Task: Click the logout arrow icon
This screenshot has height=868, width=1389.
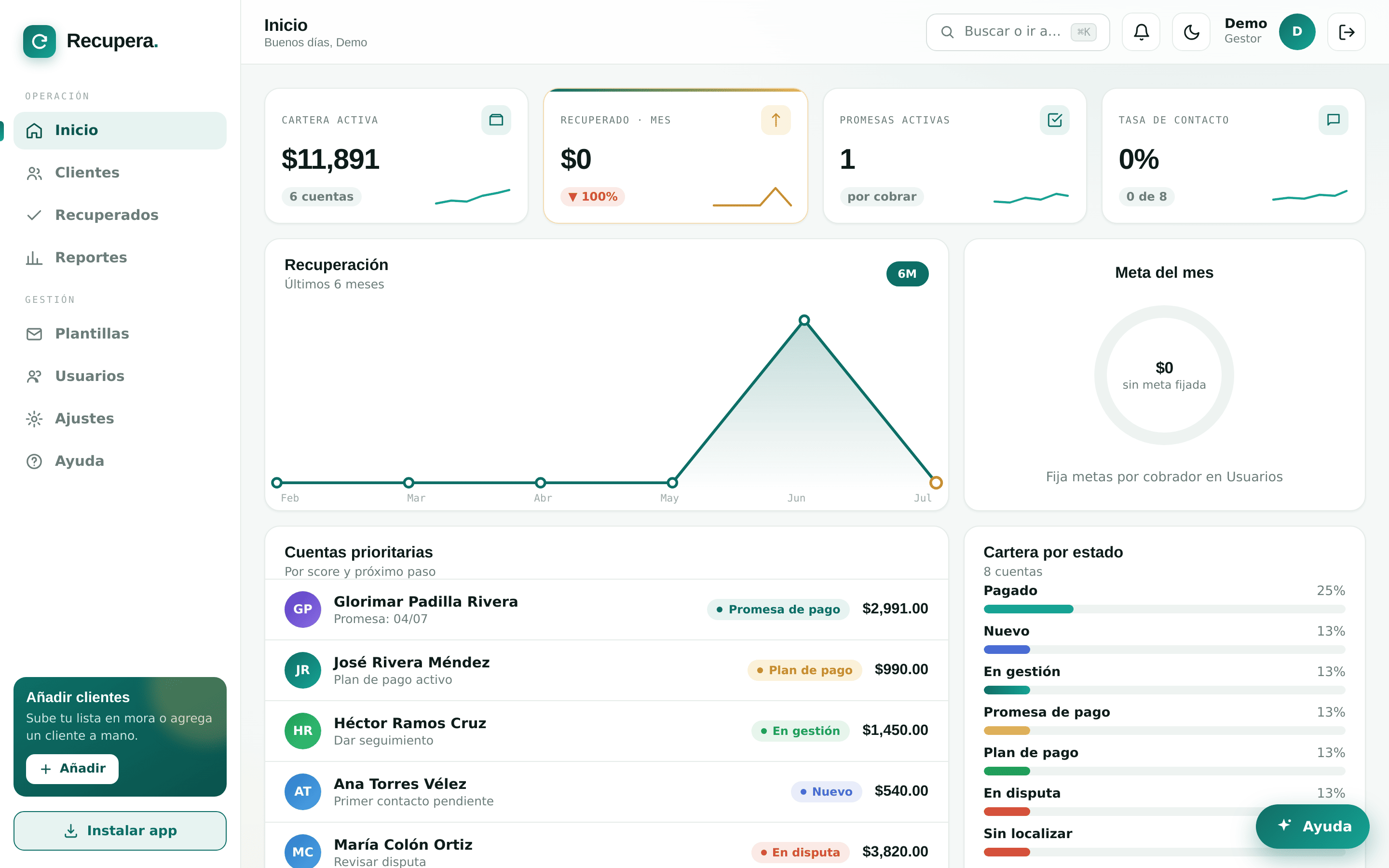Action: (1347, 32)
